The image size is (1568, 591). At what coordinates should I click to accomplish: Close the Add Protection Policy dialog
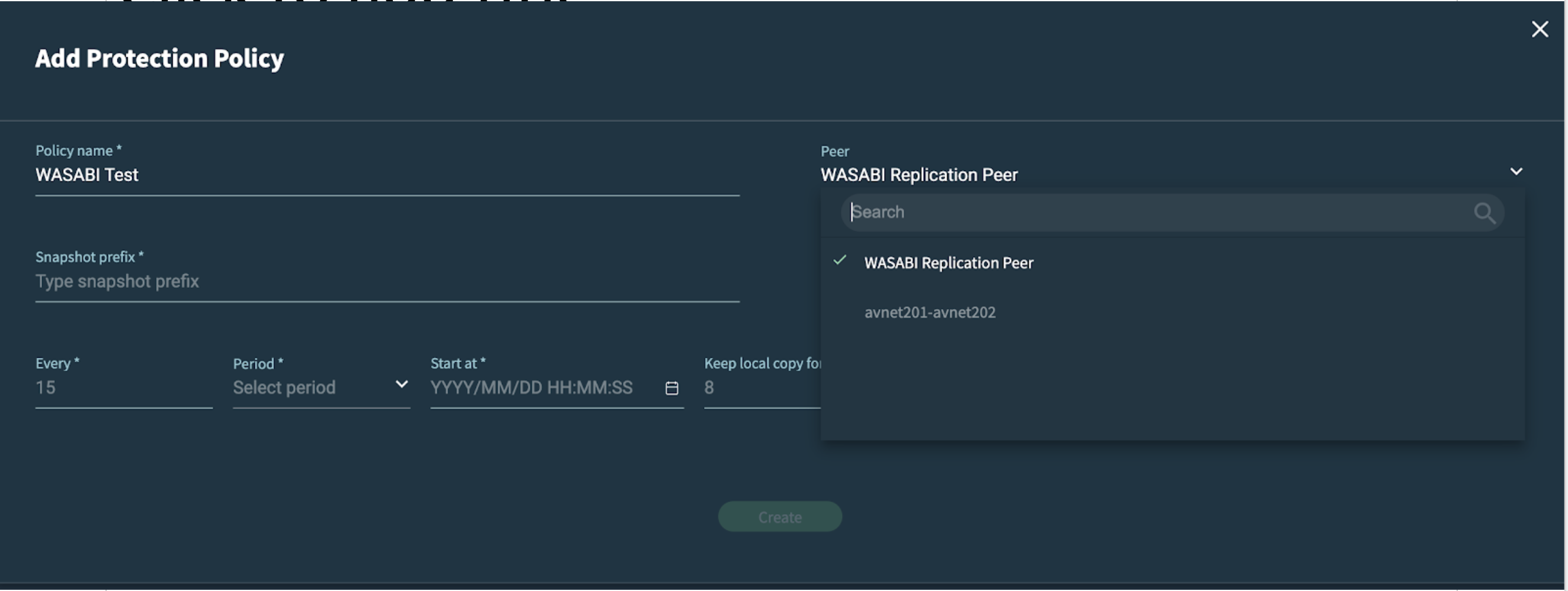[1540, 29]
